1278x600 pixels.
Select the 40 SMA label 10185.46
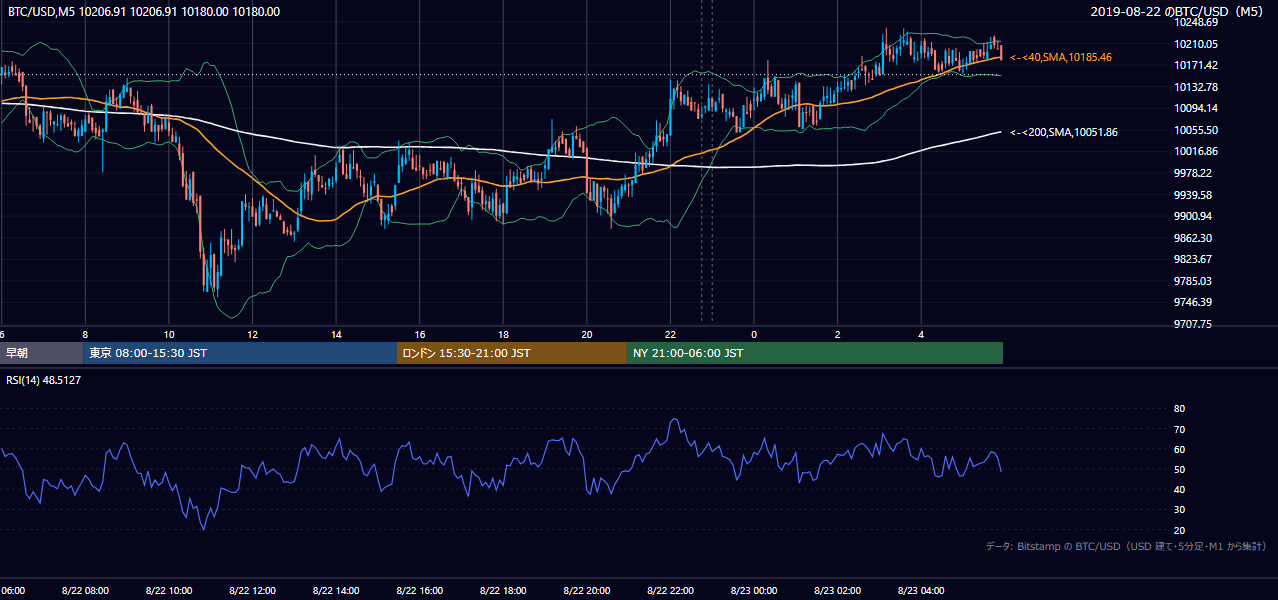tap(1061, 58)
